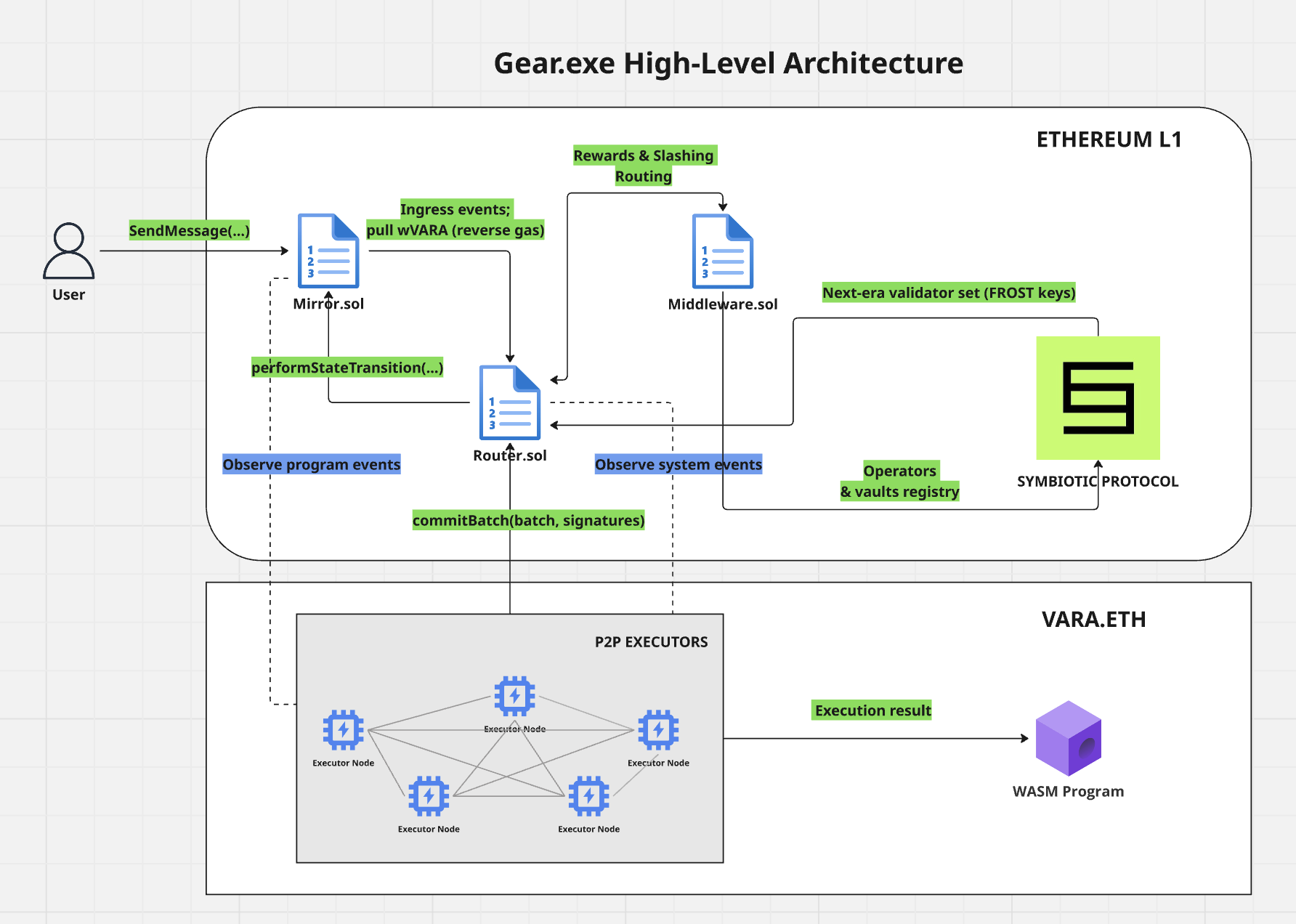Click the P2P EXECUTORS heading text
The image size is (1296, 924).
651,642
